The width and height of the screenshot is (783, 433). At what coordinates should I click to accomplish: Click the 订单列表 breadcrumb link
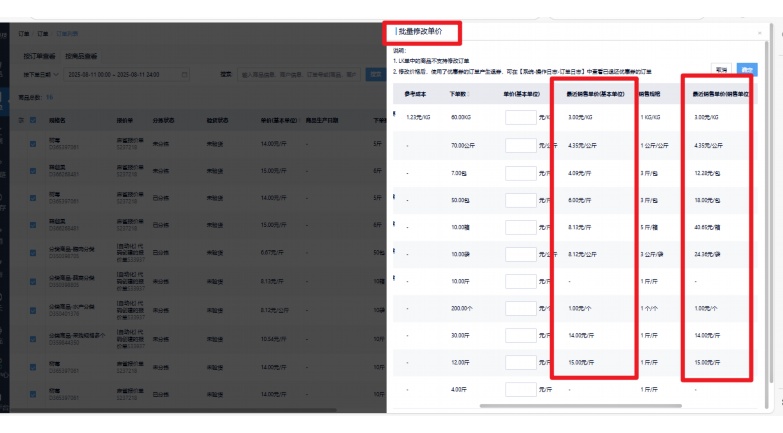click(x=67, y=33)
